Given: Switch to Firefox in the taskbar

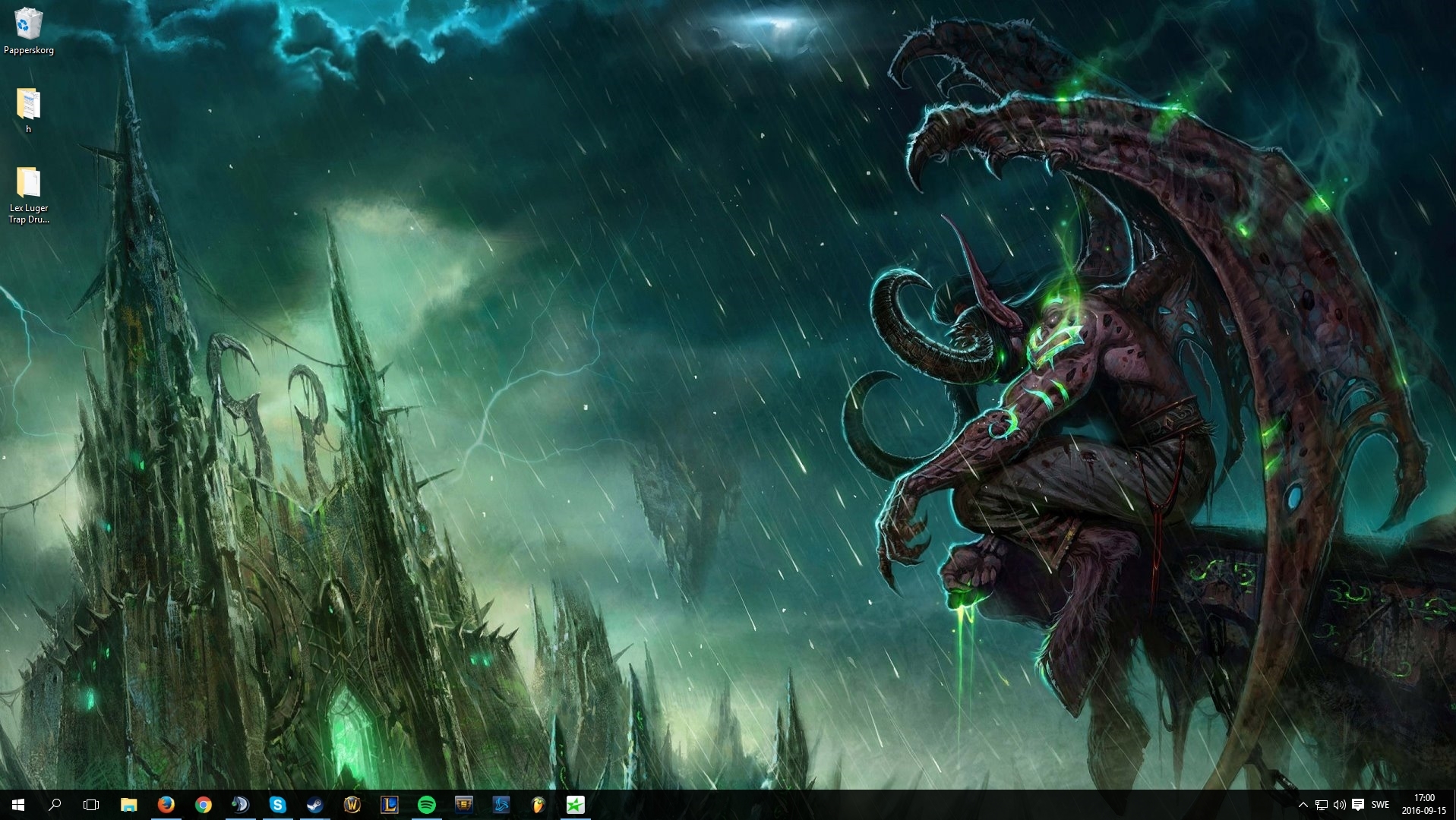Looking at the screenshot, I should (166, 805).
